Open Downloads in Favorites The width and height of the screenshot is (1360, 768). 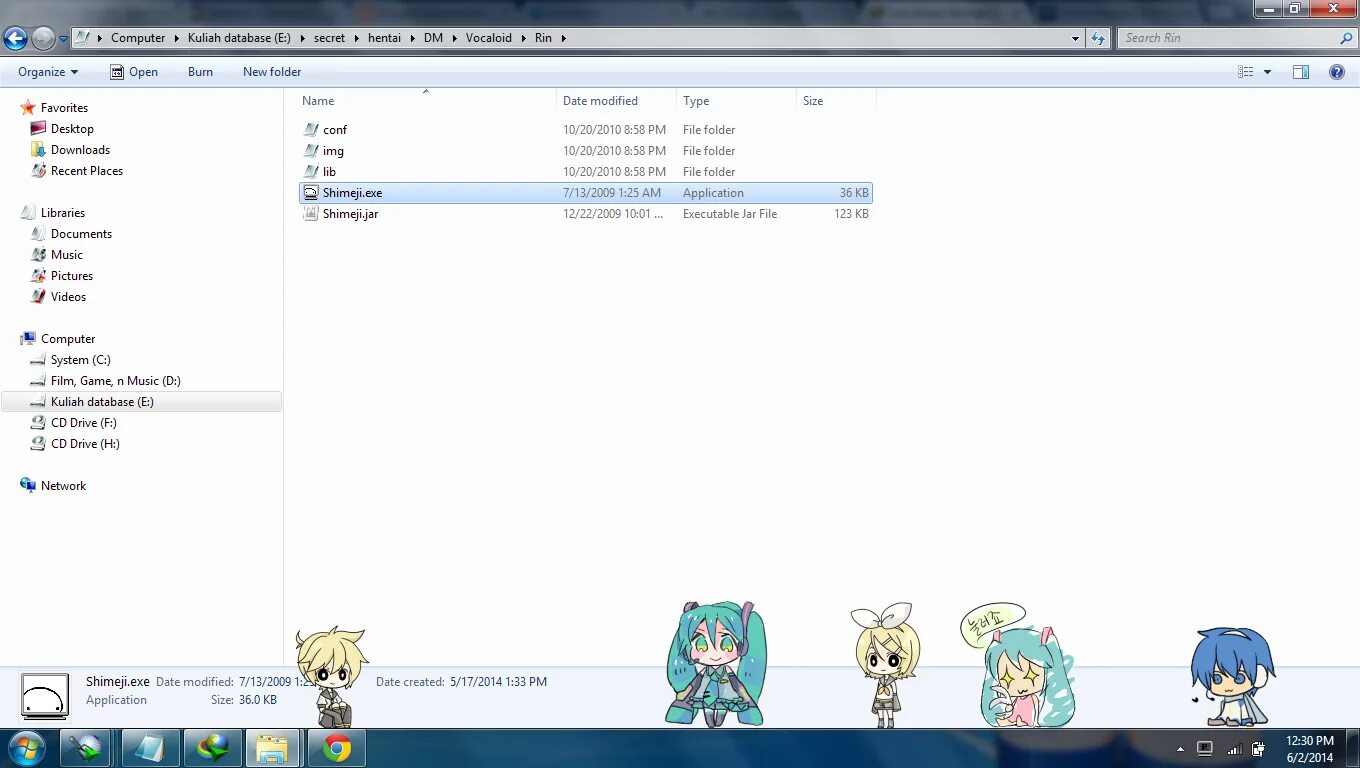[x=80, y=150]
